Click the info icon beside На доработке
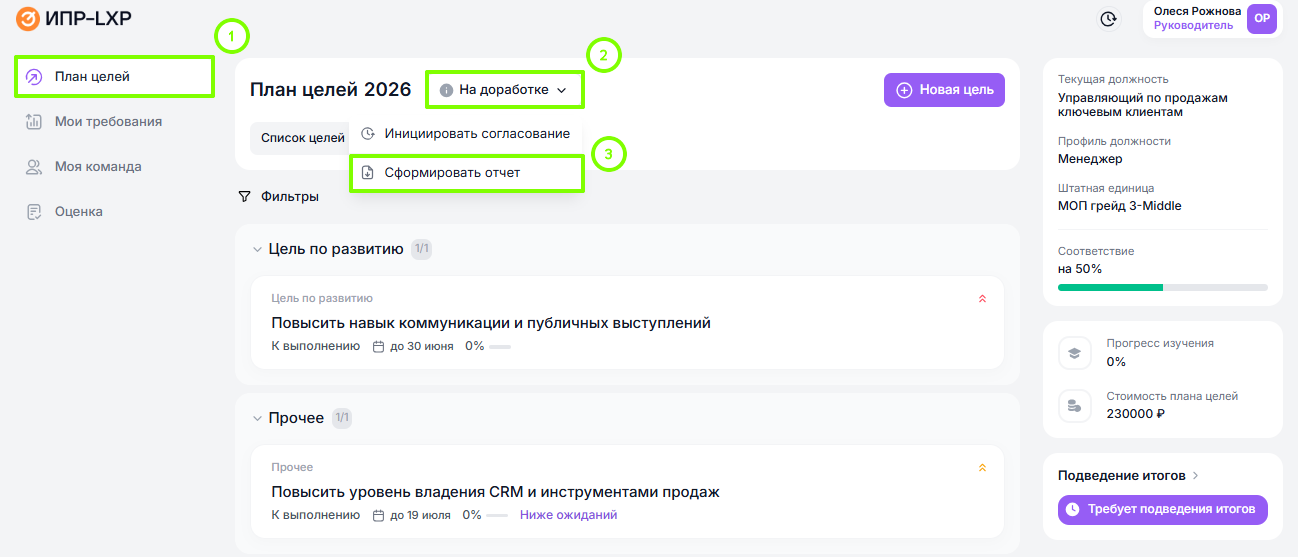 (x=446, y=90)
